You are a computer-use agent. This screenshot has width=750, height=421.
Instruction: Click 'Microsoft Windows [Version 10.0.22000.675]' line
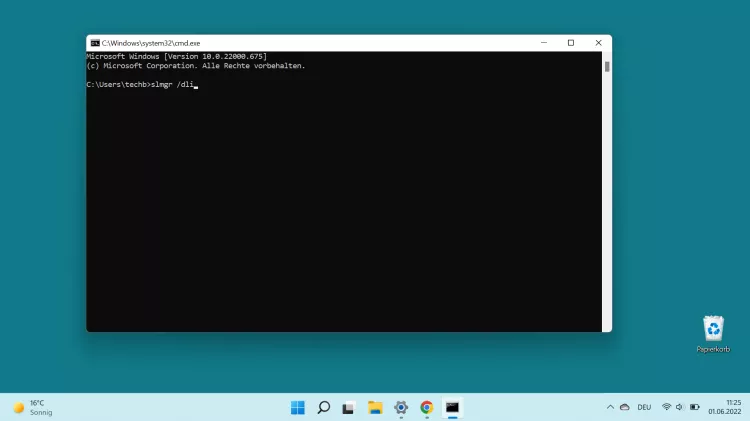click(176, 56)
